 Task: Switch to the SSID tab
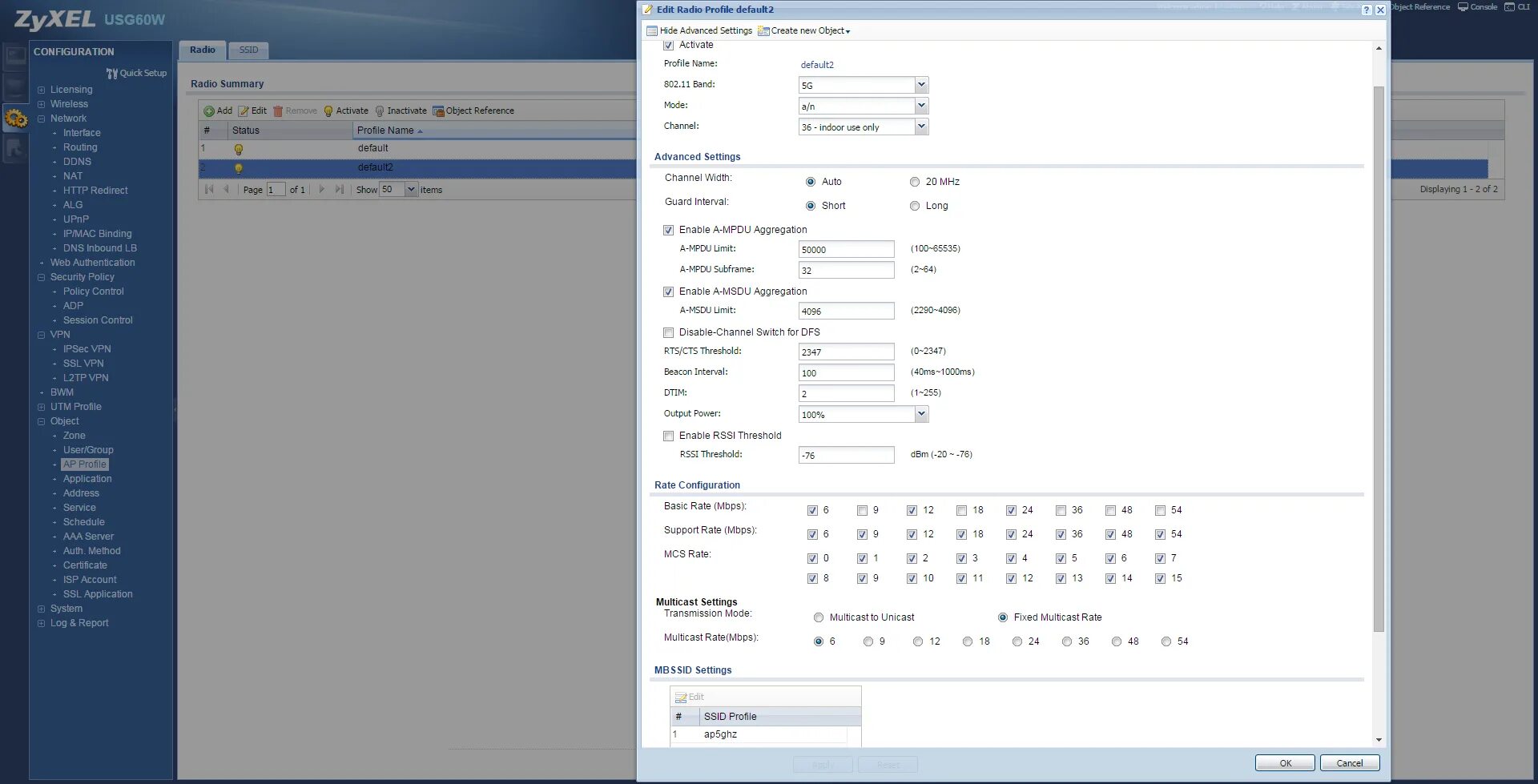tap(248, 50)
